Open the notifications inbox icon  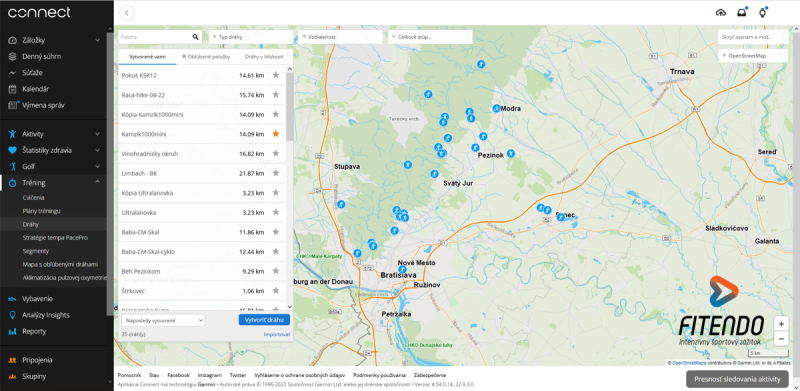(x=742, y=13)
